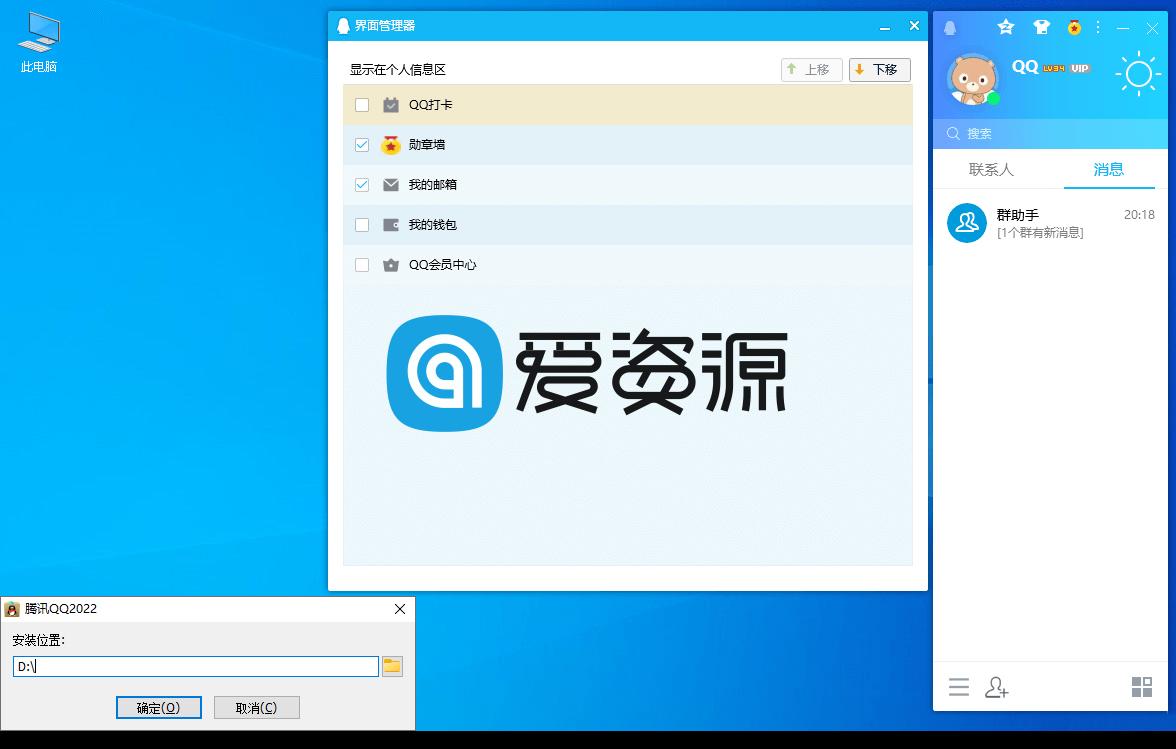The height and width of the screenshot is (749, 1176).
Task: Select the QQ打卡 row text
Action: click(430, 105)
